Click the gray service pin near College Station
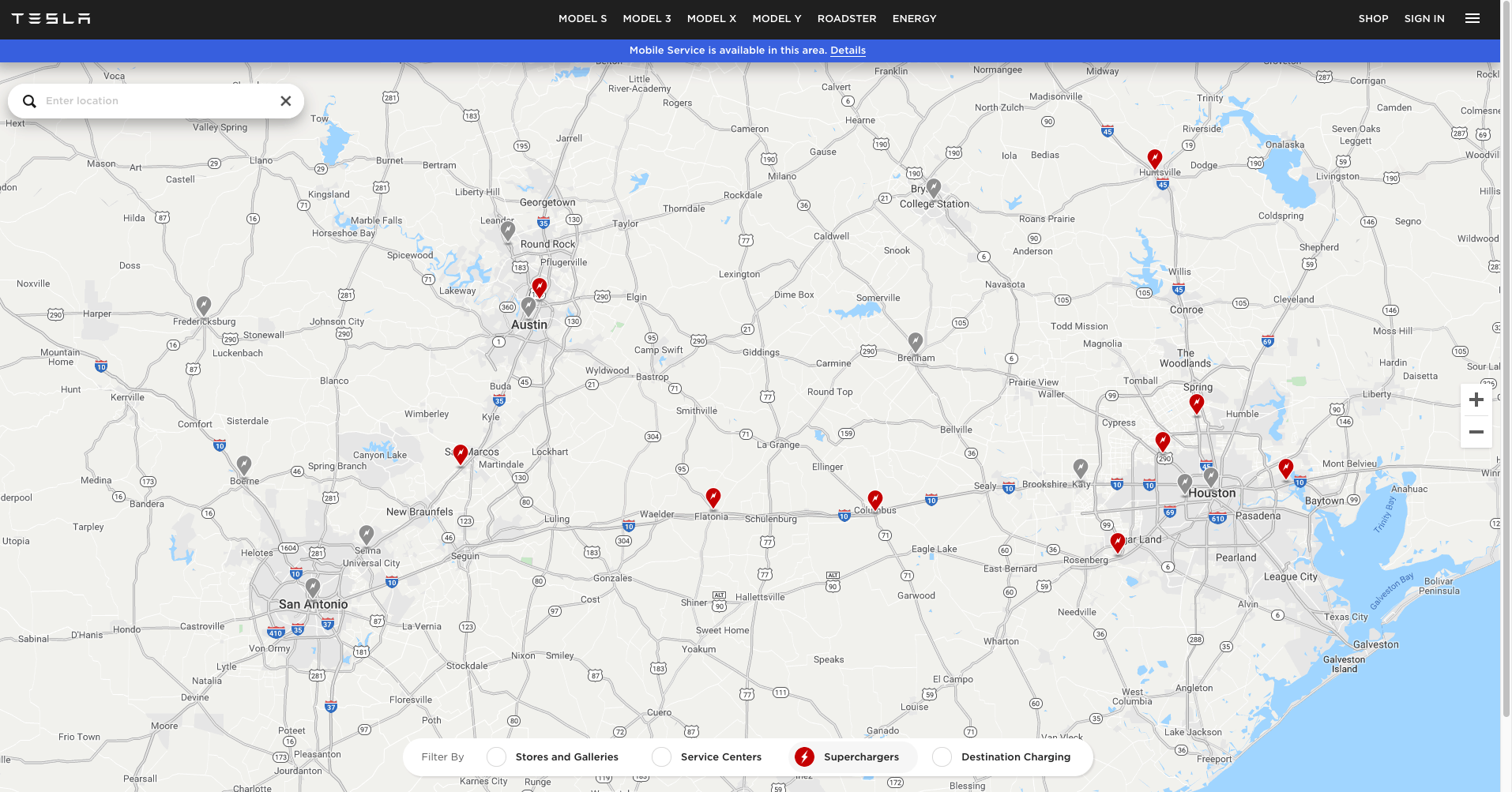Viewport: 1512px width, 792px height. pos(934,188)
